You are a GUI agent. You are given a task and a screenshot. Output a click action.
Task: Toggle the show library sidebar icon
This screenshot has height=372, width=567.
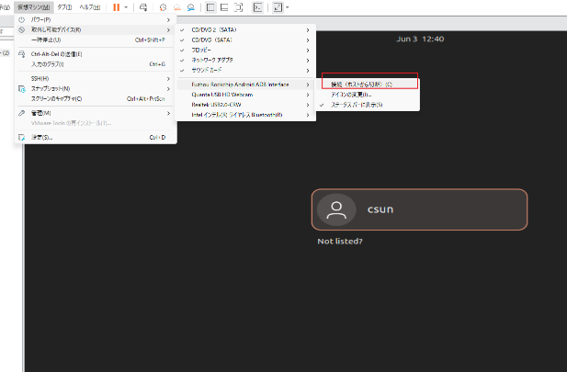click(210, 7)
